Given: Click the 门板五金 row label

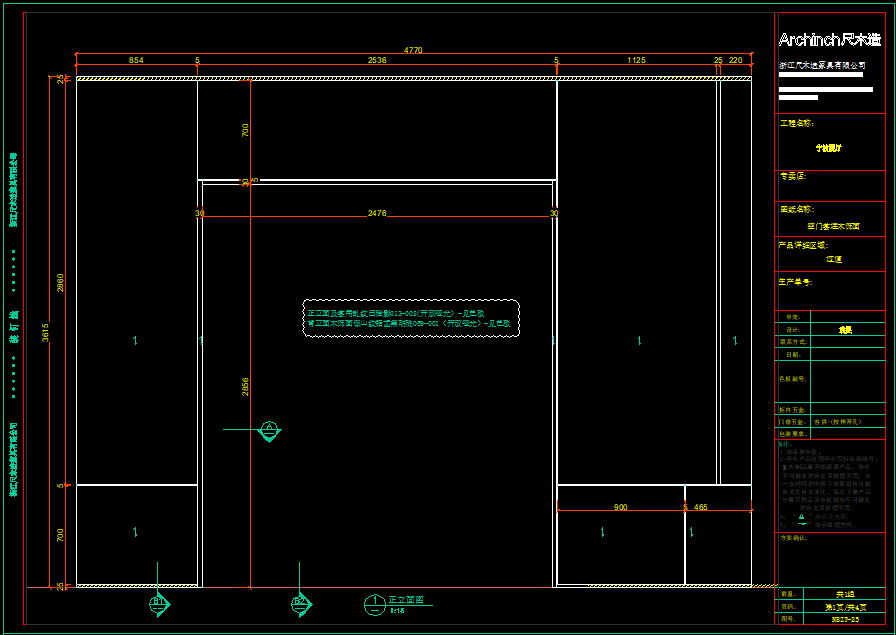Looking at the screenshot, I should pos(793,422).
